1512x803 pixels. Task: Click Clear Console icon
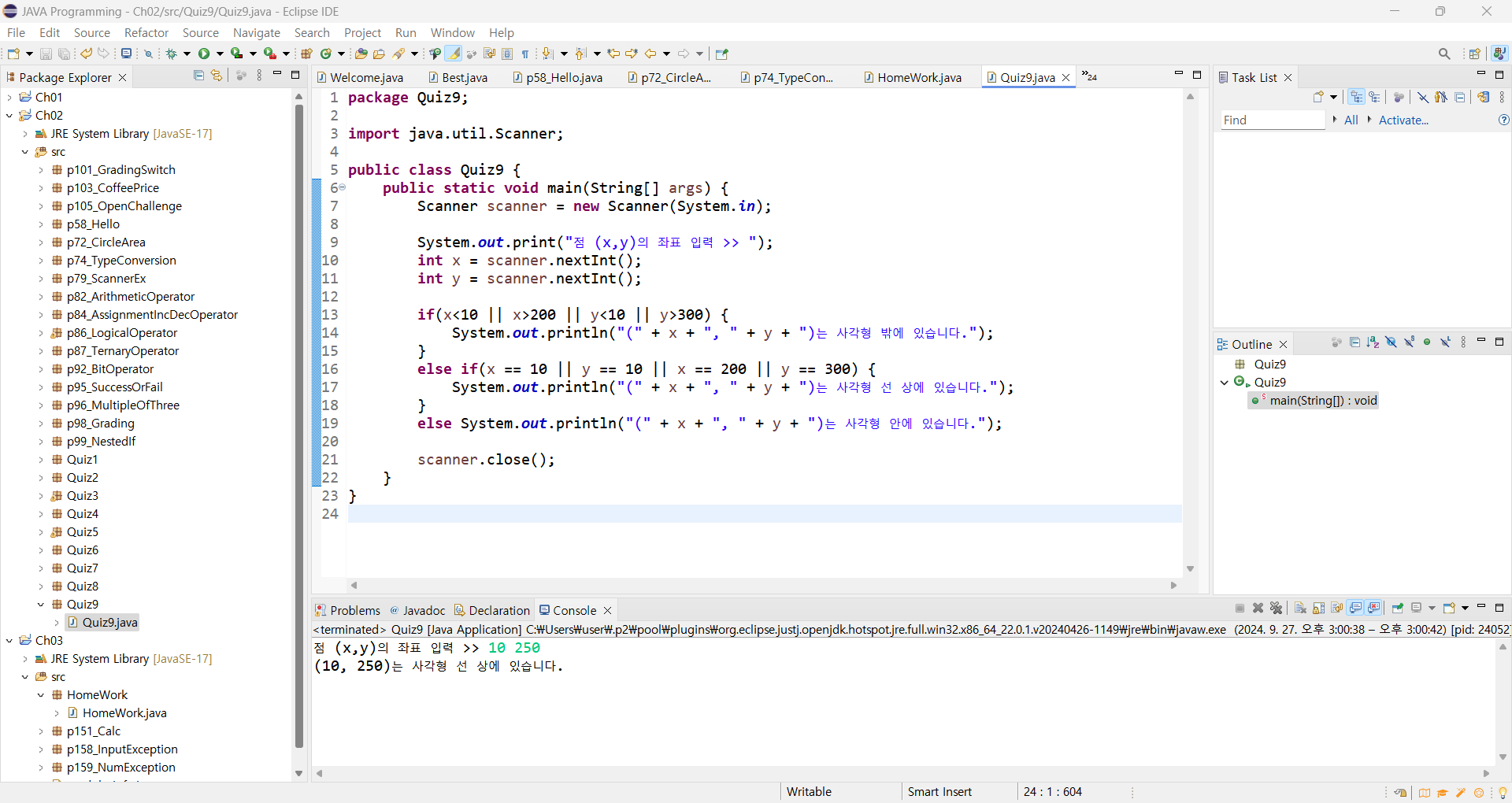(1300, 608)
